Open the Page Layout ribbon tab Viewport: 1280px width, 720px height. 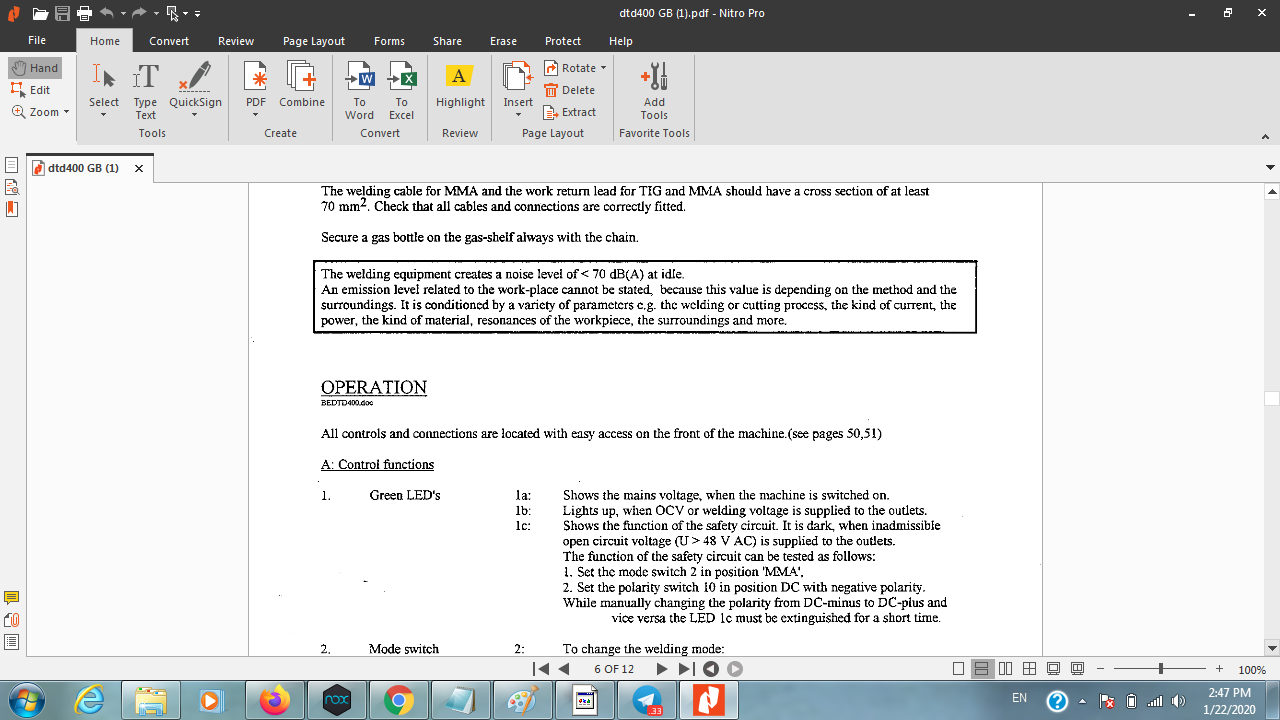pos(313,41)
